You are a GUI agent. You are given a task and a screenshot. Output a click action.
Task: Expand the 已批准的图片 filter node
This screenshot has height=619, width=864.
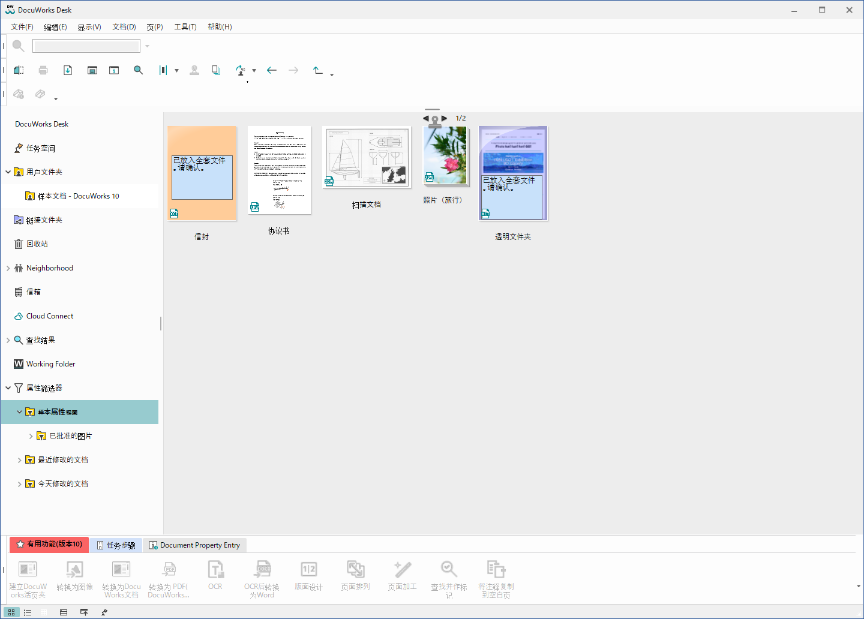pyautogui.click(x=29, y=435)
